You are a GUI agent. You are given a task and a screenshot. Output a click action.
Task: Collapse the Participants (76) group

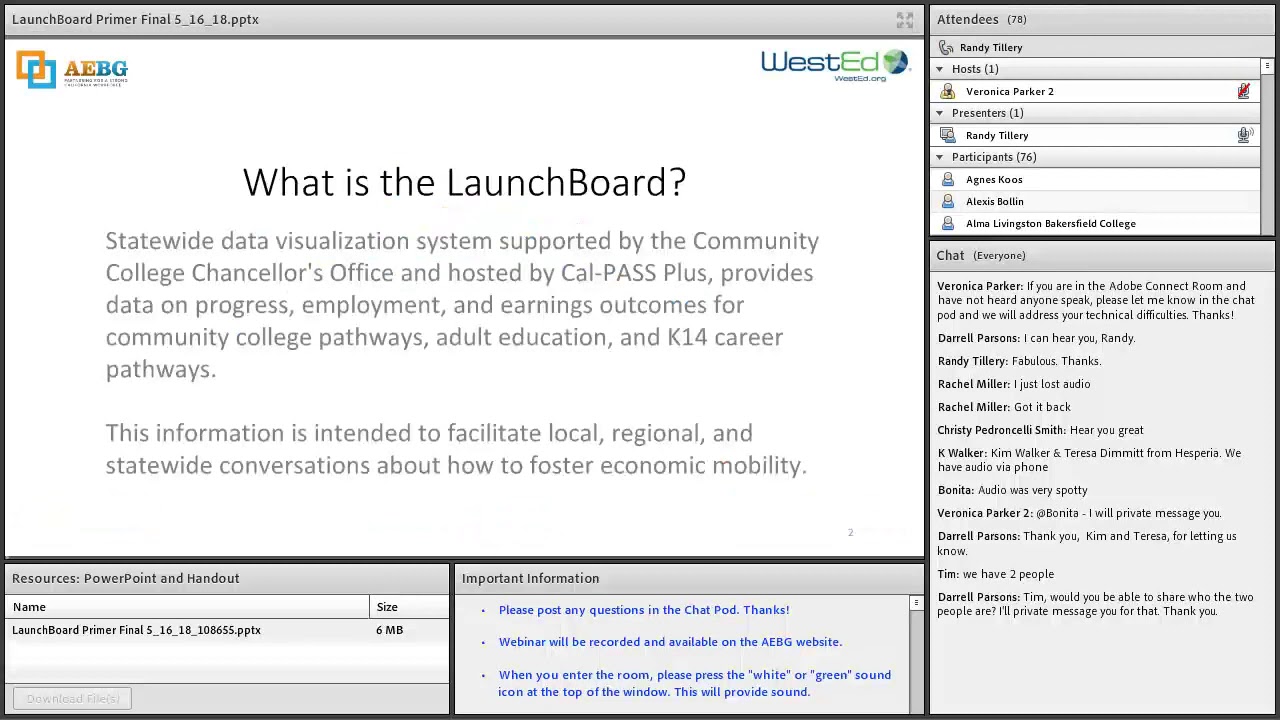coord(939,157)
